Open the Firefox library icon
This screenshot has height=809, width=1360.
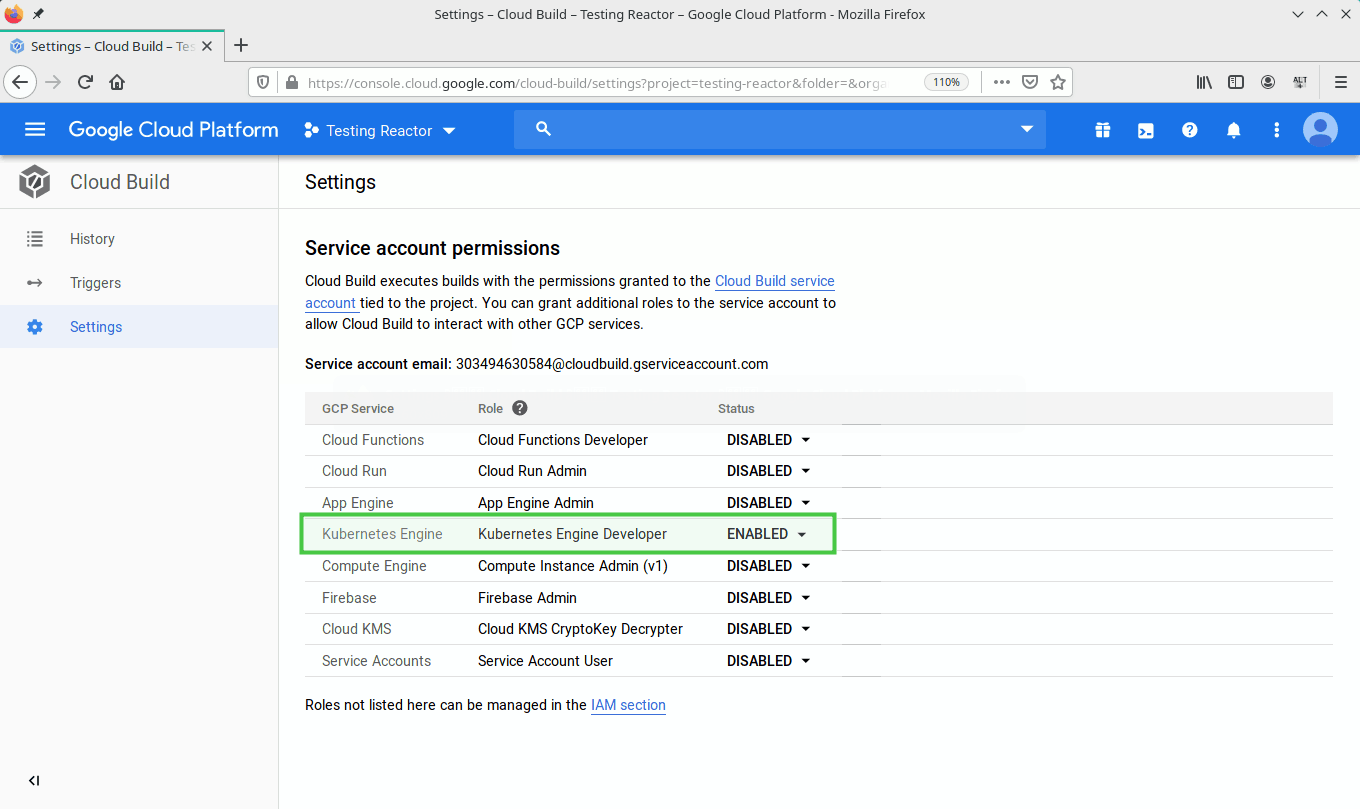point(1204,82)
